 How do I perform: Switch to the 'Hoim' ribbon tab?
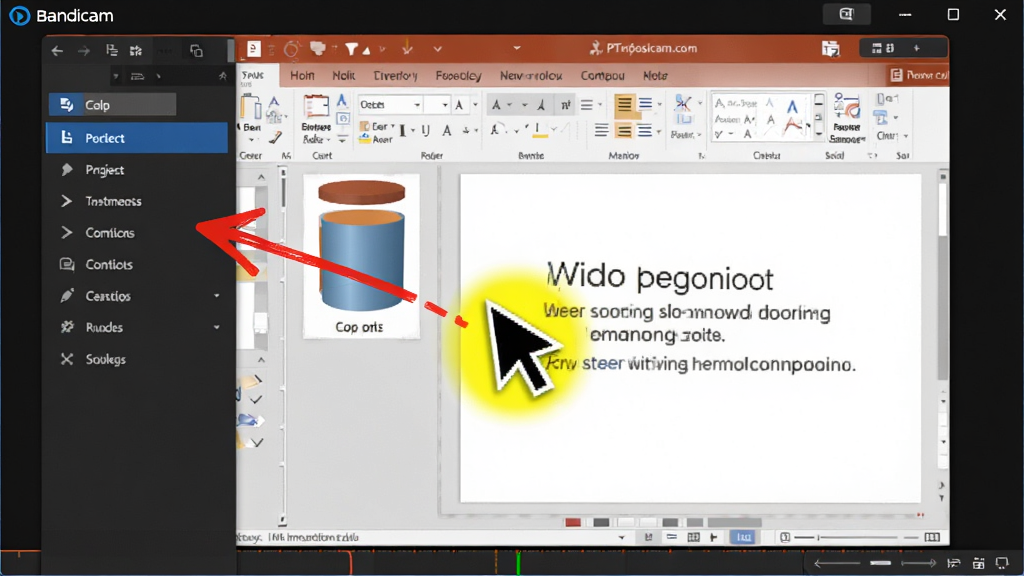[x=302, y=76]
